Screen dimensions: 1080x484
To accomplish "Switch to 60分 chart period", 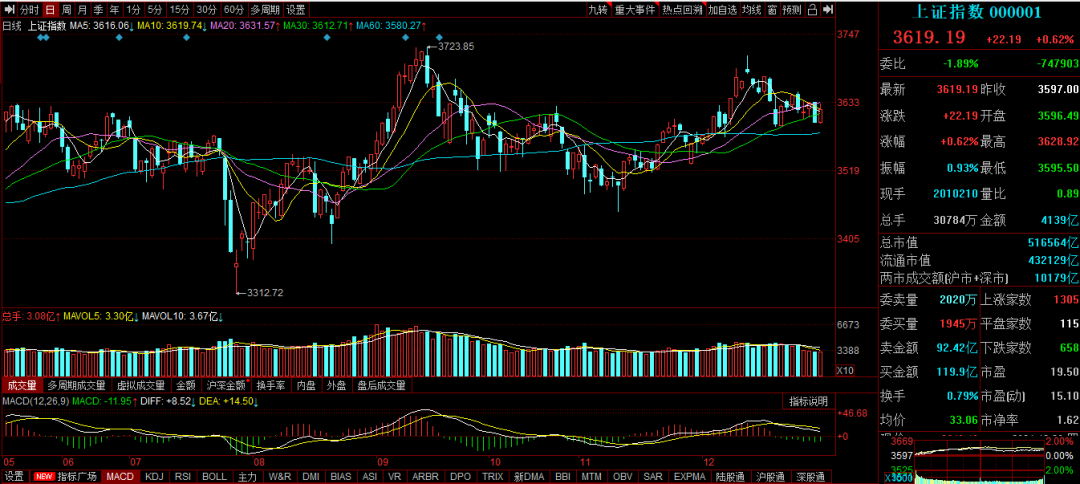I will coord(234,10).
